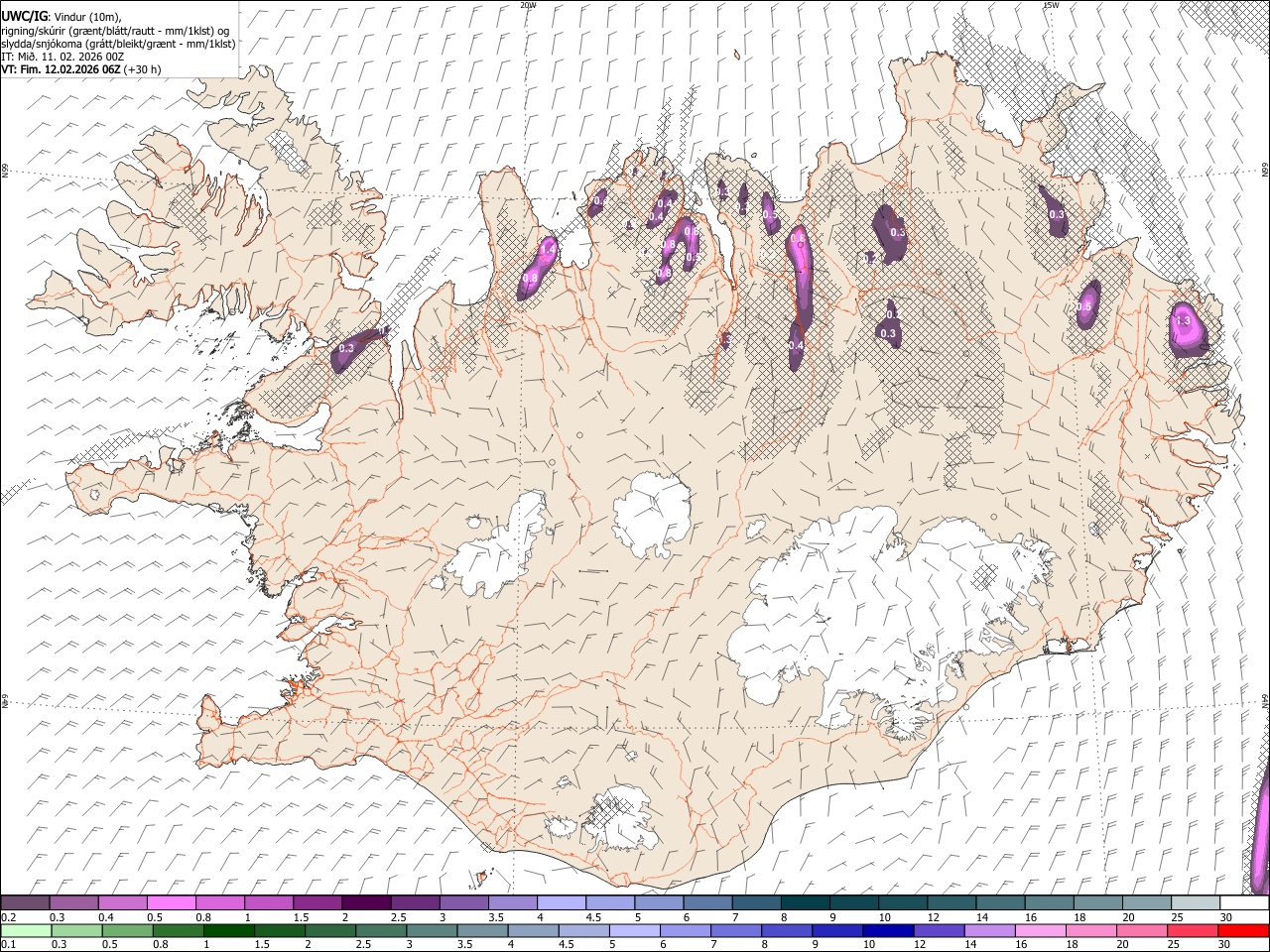Click the 'UWC/IG: Vindur (10m)' title text
This screenshot has width=1270, height=952.
(x=61, y=17)
